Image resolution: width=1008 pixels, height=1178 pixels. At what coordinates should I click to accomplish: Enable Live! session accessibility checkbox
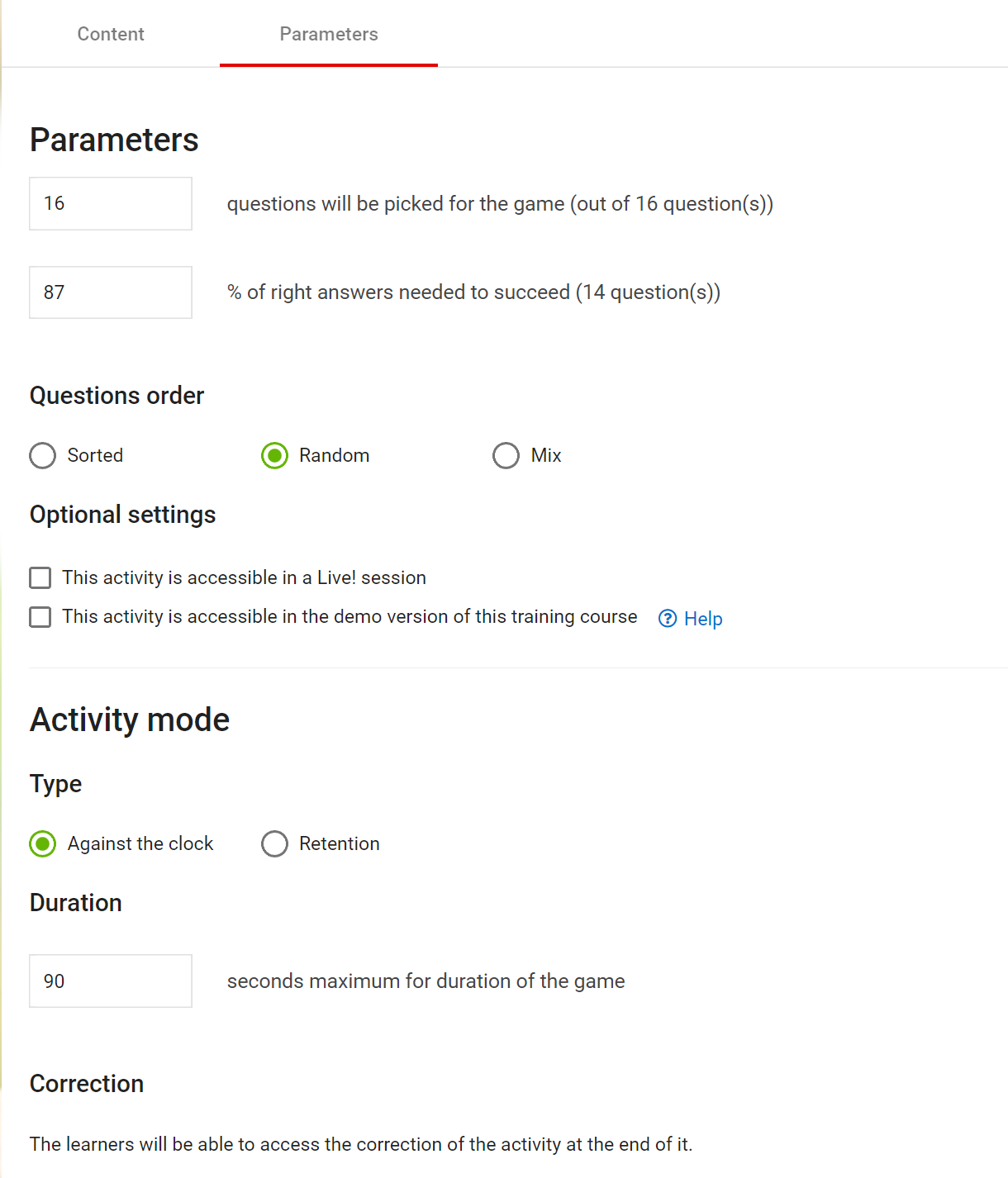[40, 577]
